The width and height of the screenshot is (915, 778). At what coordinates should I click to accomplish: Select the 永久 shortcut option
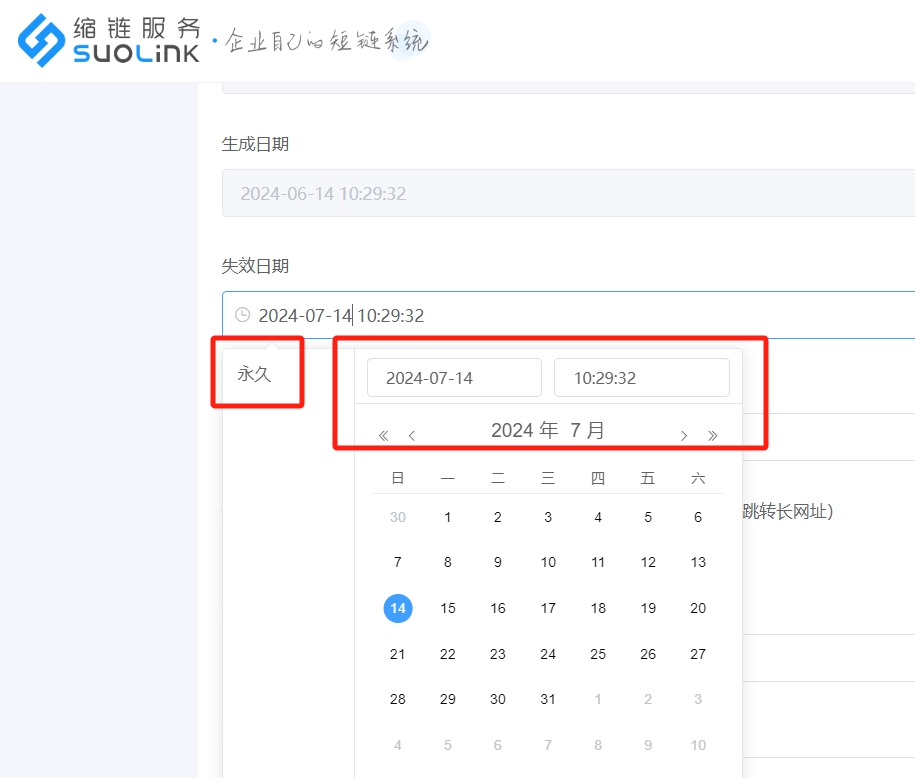[254, 374]
